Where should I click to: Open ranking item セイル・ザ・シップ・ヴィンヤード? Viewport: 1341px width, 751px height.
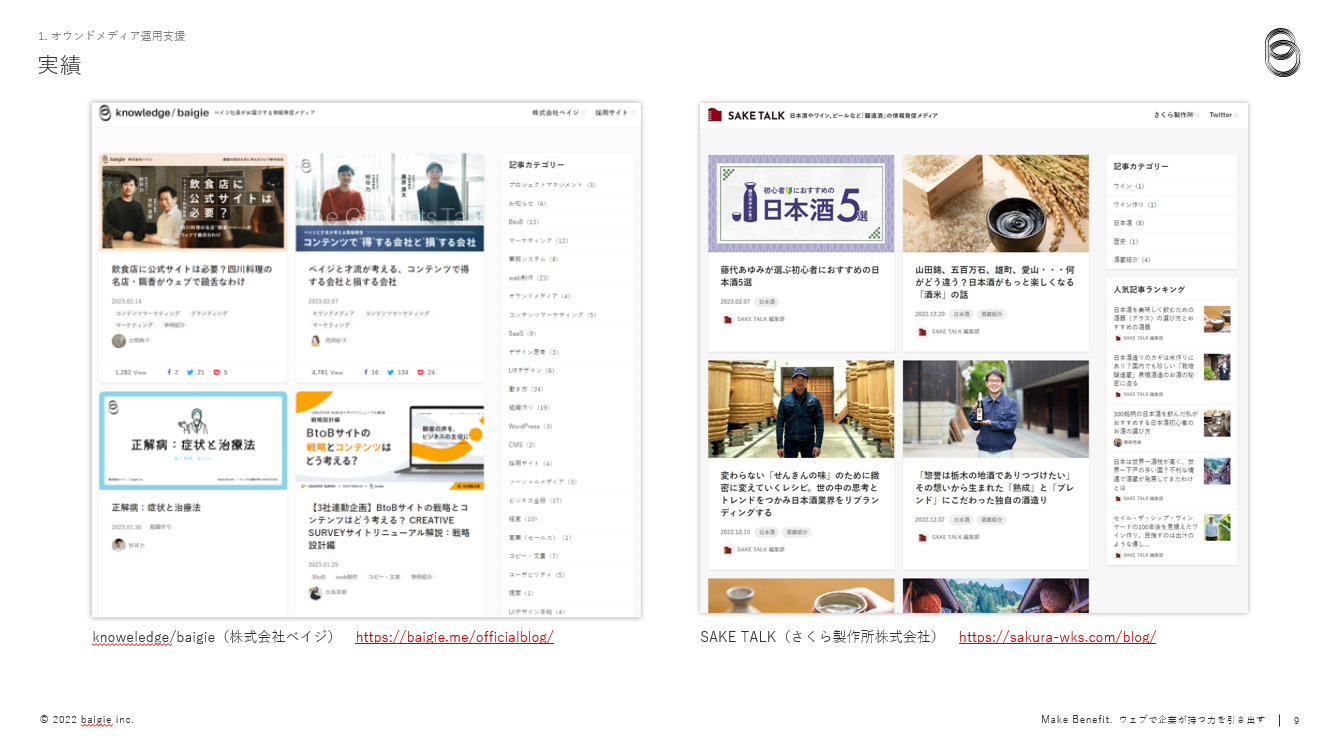click(x=1172, y=535)
